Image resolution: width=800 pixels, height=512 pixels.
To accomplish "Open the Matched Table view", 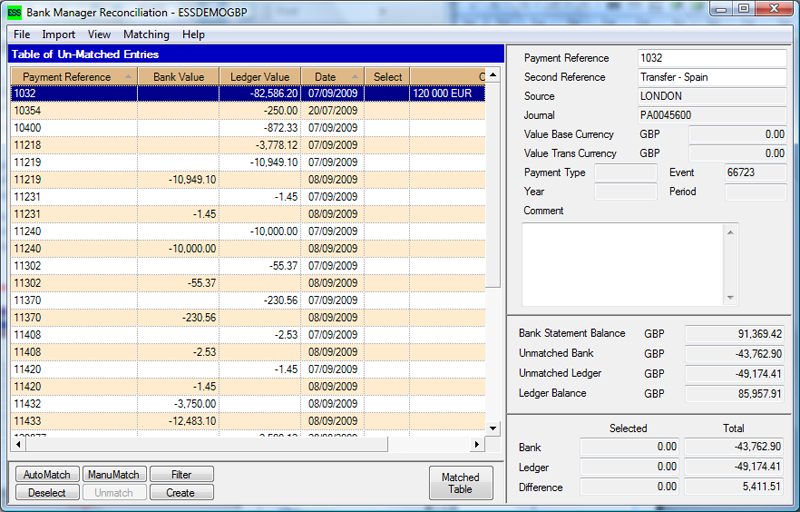I will coord(460,483).
